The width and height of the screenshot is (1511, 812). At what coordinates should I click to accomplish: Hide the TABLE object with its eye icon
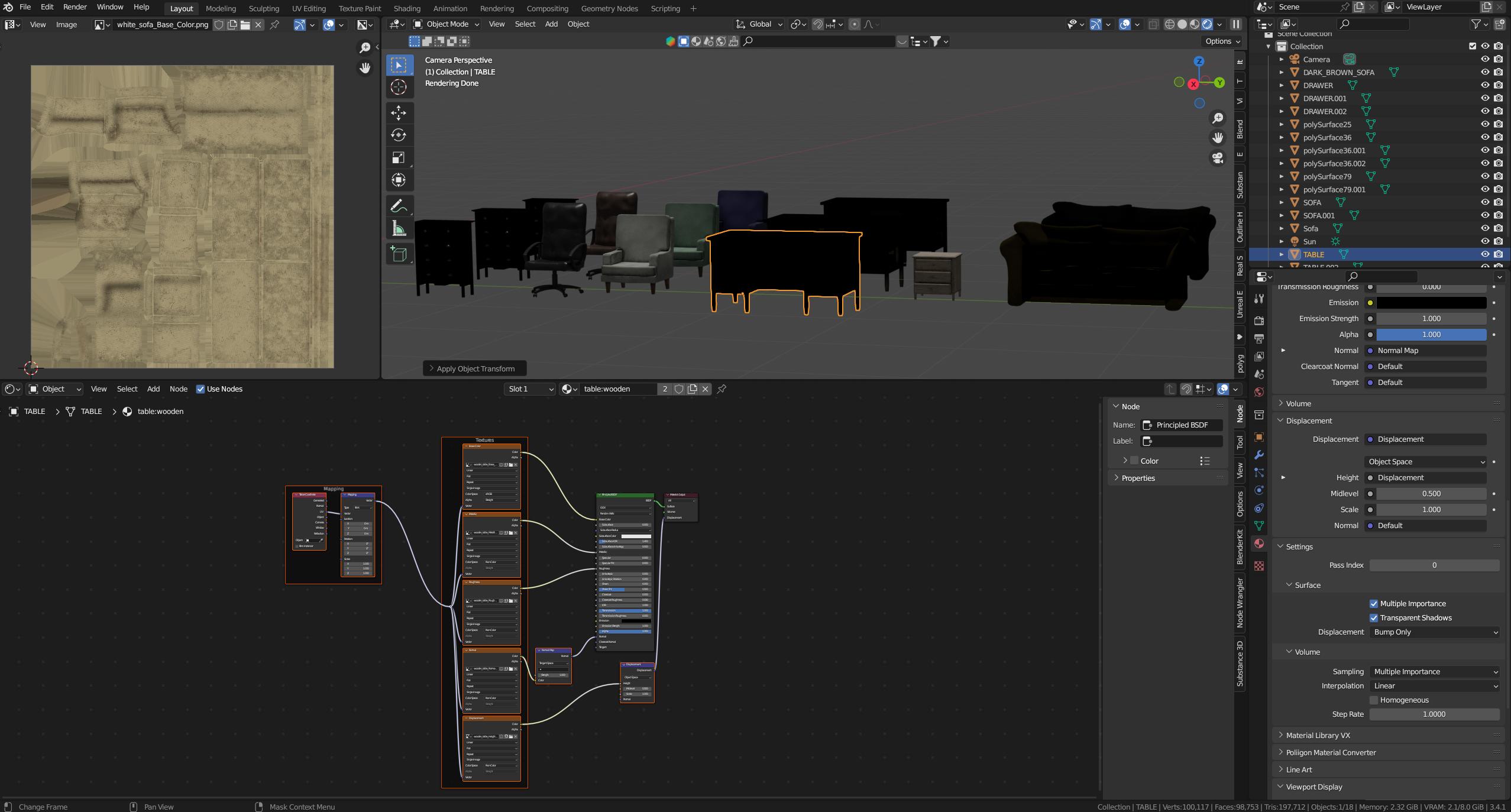click(x=1485, y=254)
